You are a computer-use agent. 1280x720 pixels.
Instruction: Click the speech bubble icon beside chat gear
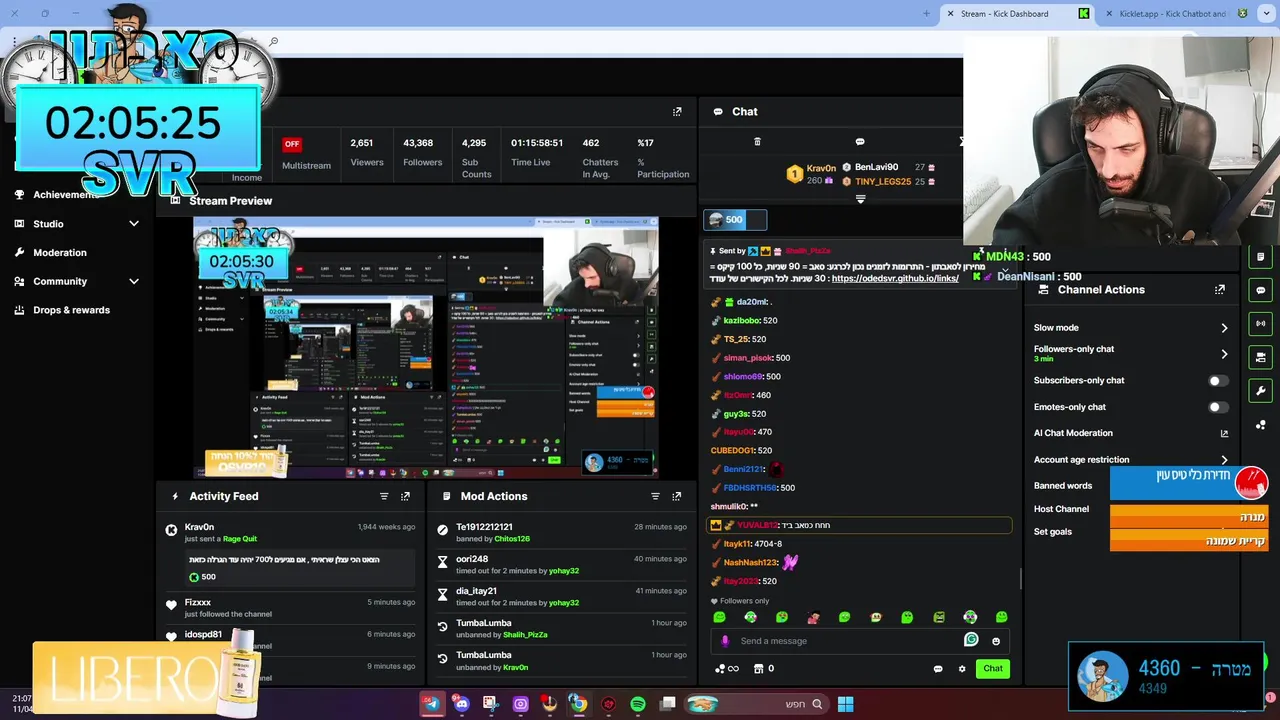click(938, 669)
